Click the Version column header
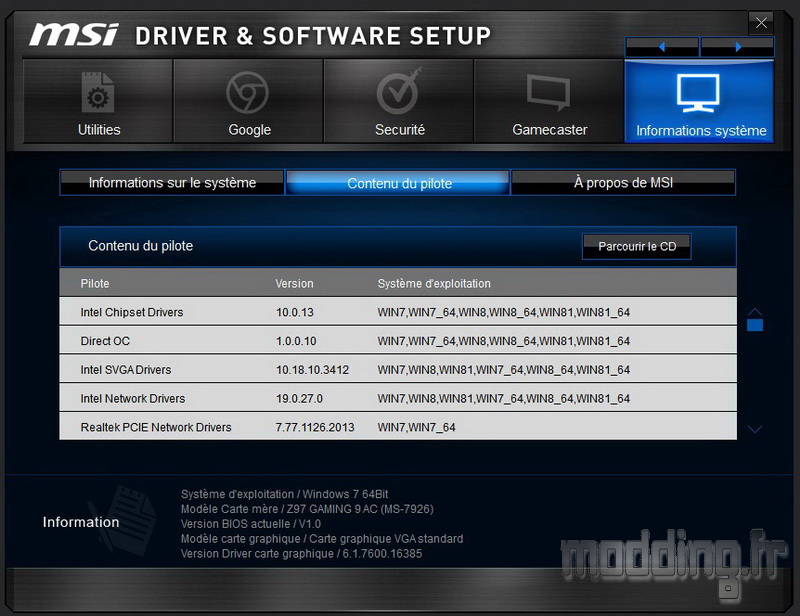Image resolution: width=800 pixels, height=616 pixels. (x=294, y=283)
